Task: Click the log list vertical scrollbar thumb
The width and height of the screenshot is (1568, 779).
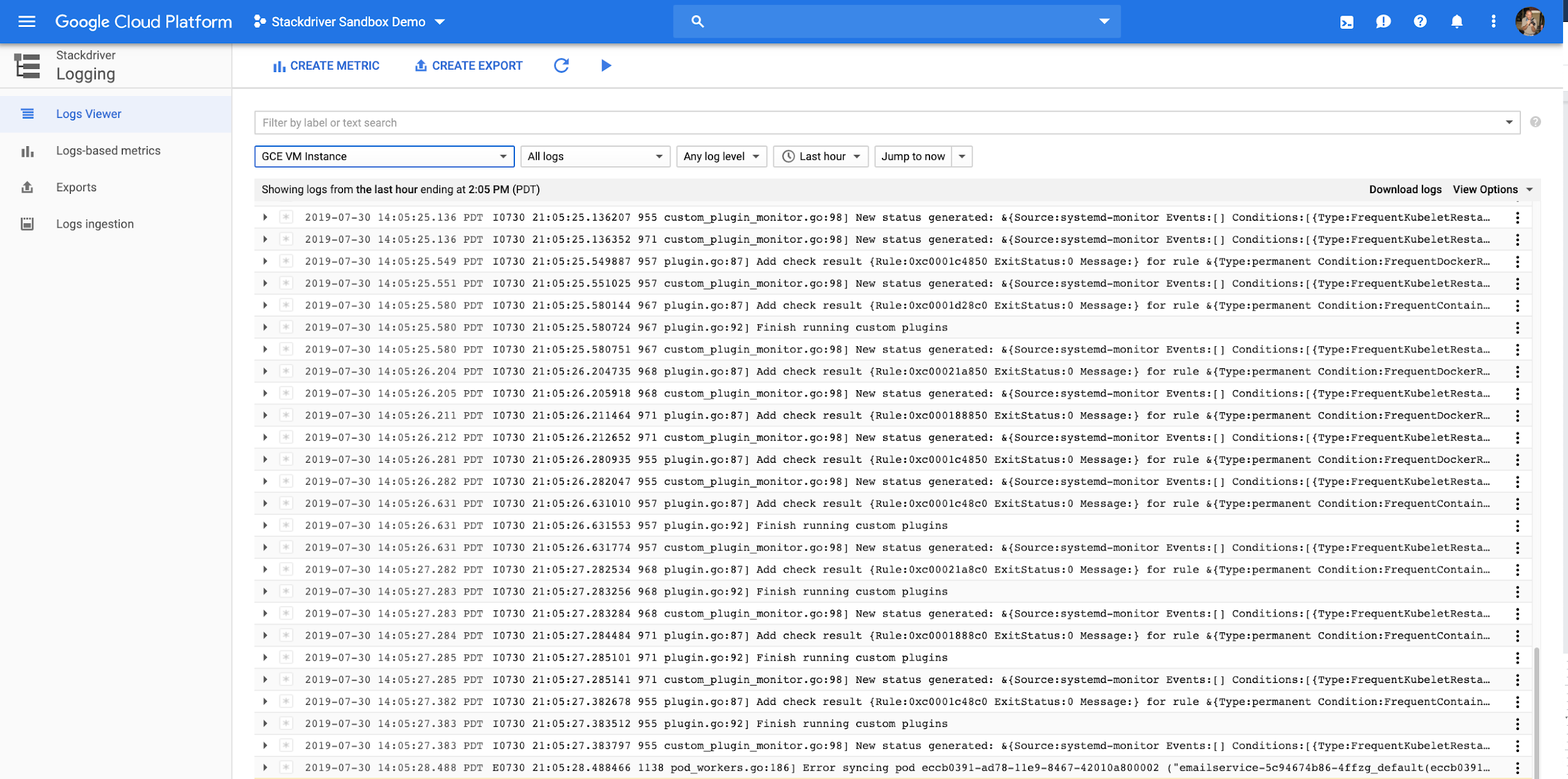Action: tap(1536, 713)
